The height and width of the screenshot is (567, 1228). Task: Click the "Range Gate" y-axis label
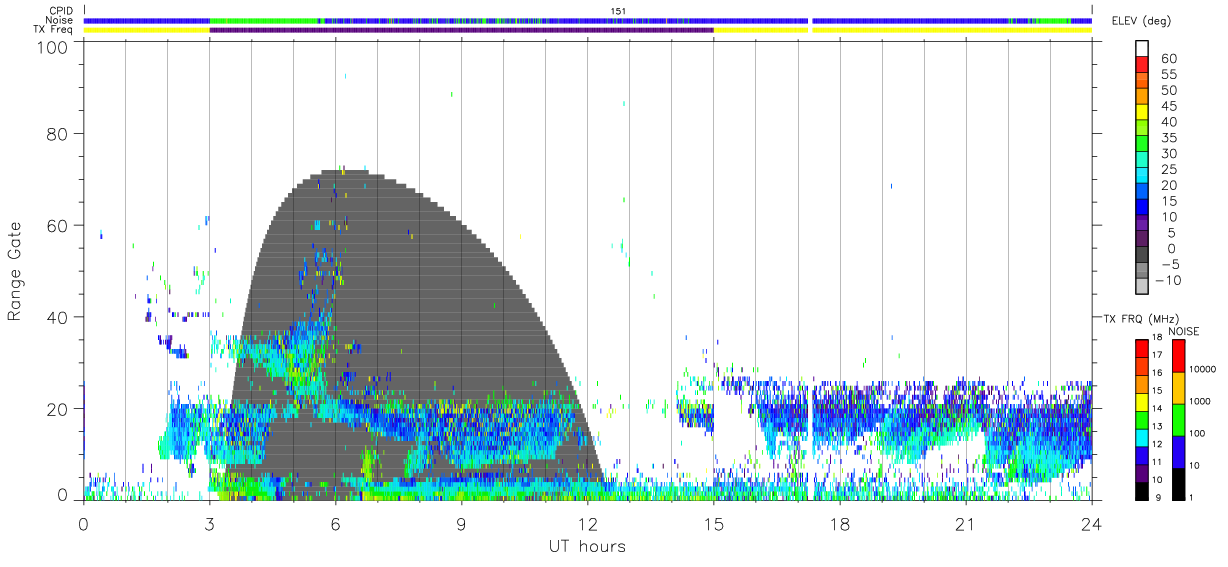[x=15, y=270]
